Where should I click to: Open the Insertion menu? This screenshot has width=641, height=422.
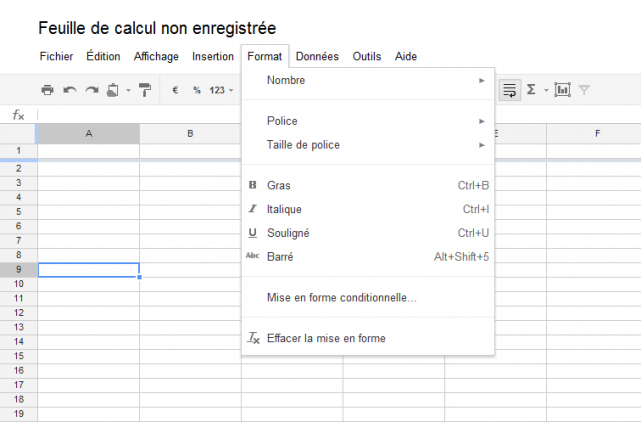(212, 57)
